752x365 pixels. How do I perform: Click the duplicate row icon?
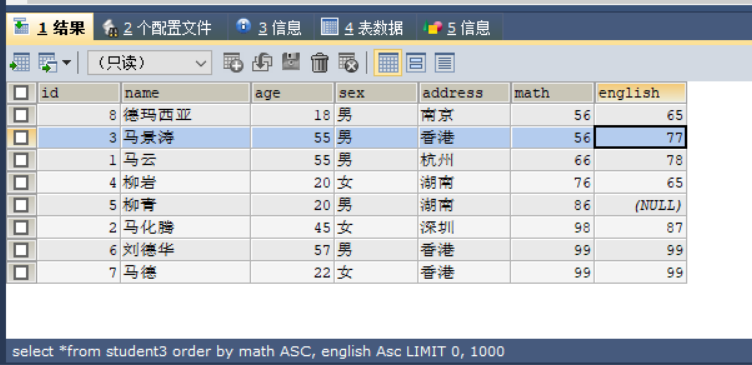point(262,63)
